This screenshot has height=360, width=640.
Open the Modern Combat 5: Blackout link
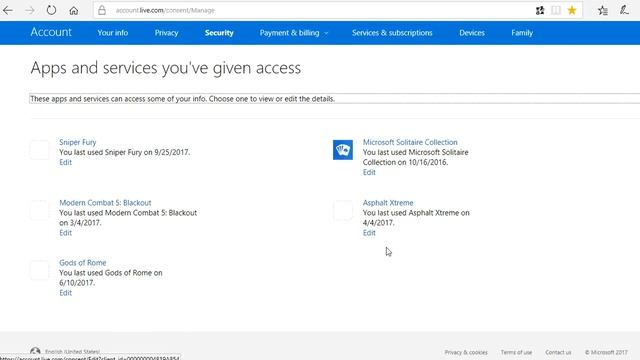pyautogui.click(x=105, y=202)
